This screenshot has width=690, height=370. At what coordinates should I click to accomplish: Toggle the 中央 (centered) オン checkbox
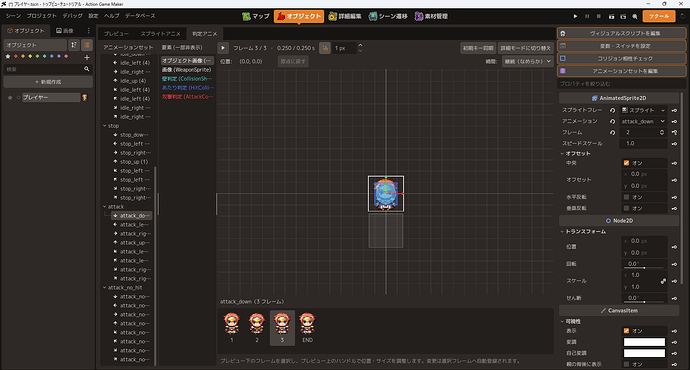[x=626, y=163]
